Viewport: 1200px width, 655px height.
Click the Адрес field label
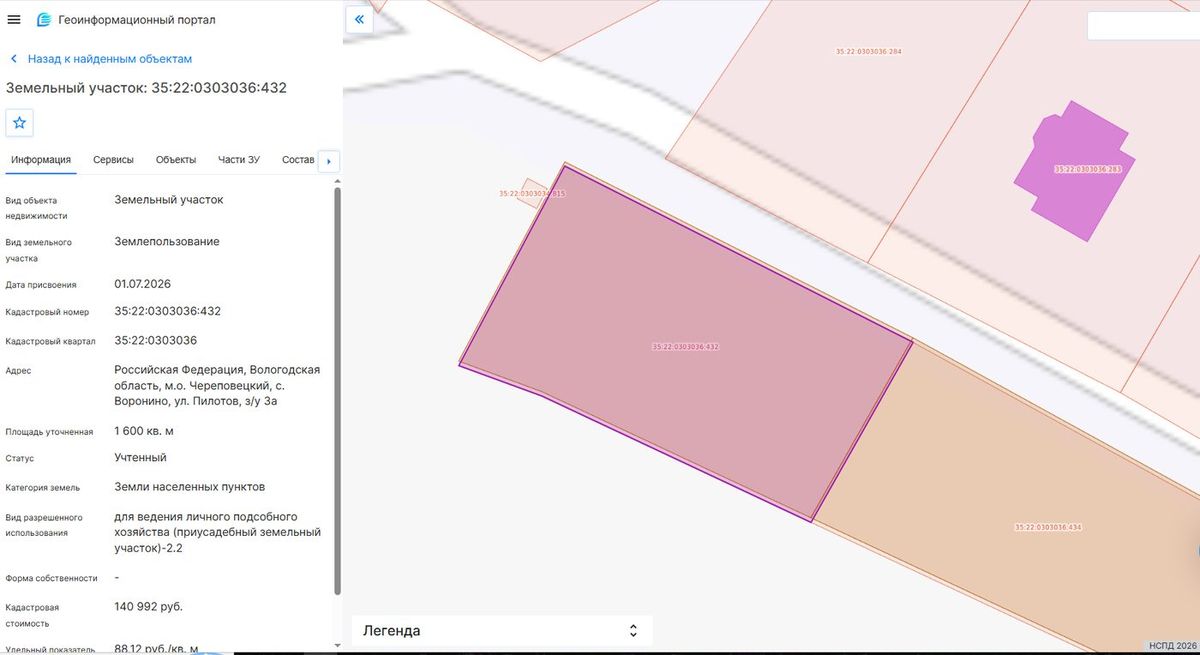point(18,371)
